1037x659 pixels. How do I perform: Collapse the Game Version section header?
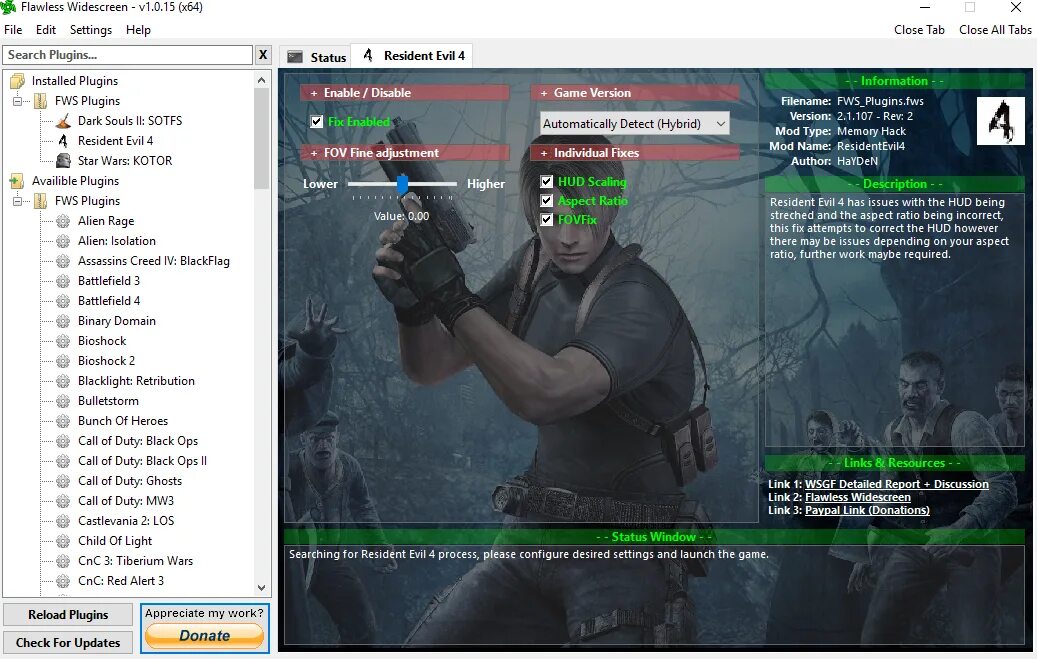coord(635,93)
